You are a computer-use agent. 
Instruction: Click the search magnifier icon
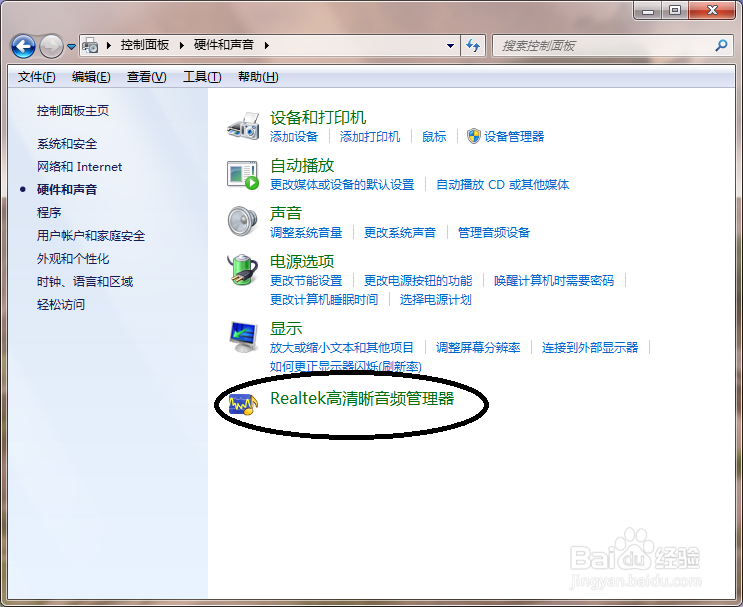[x=721, y=45]
